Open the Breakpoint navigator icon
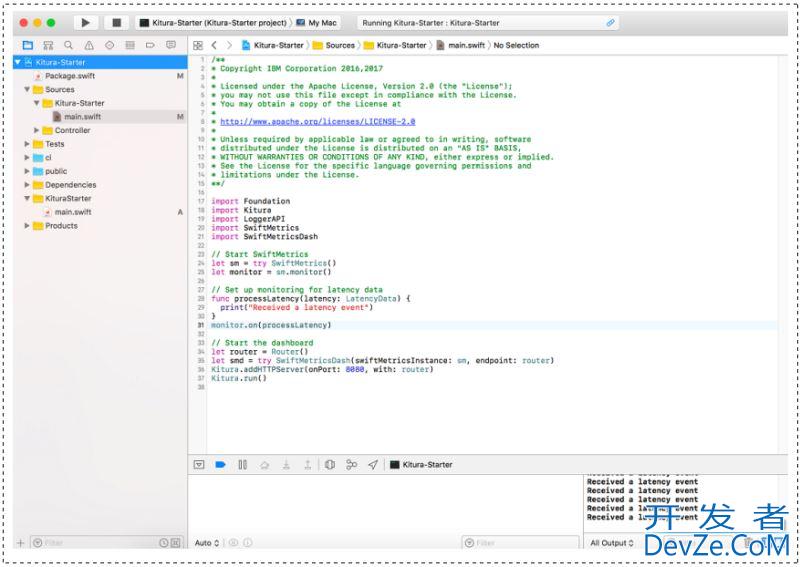 point(150,45)
